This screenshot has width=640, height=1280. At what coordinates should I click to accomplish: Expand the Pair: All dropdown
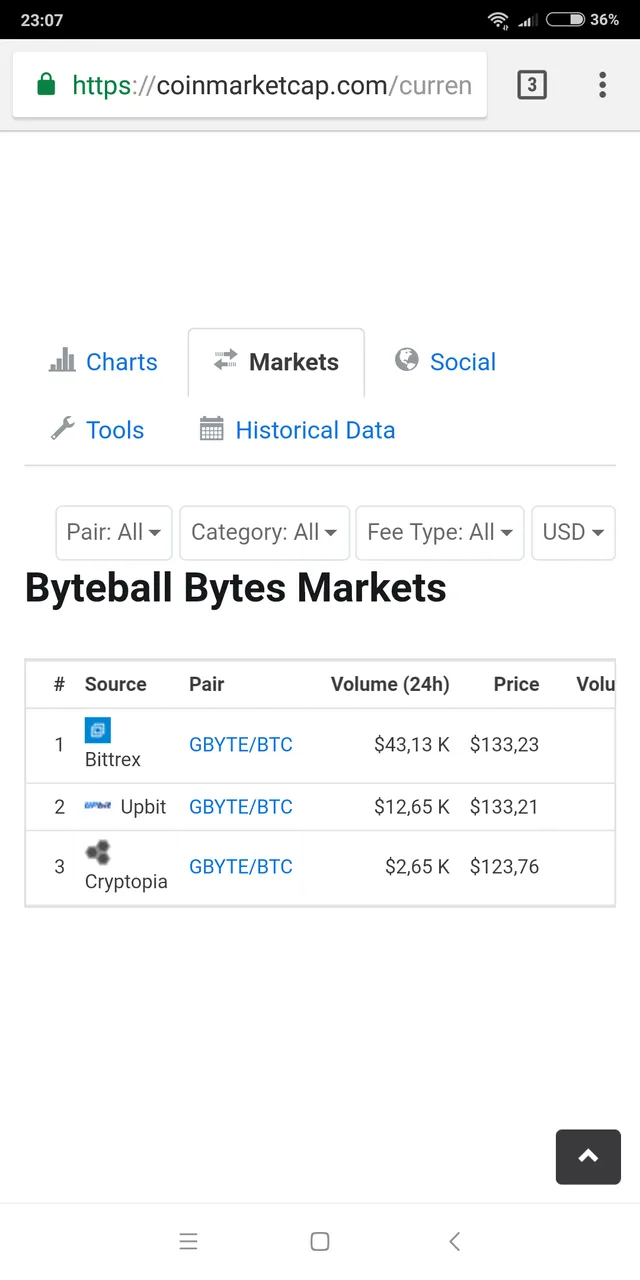pos(114,532)
